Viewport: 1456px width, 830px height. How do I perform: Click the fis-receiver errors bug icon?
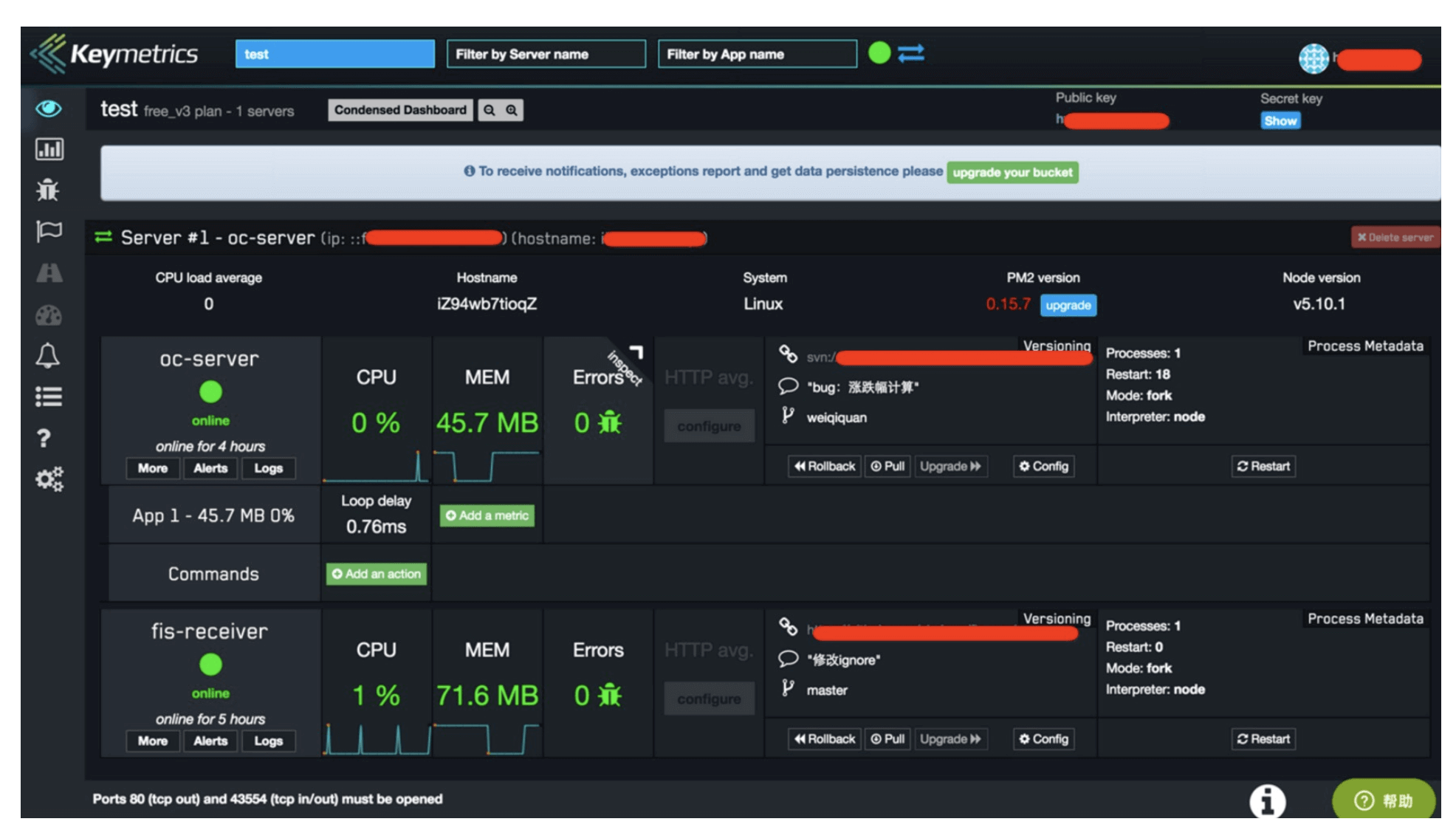610,696
